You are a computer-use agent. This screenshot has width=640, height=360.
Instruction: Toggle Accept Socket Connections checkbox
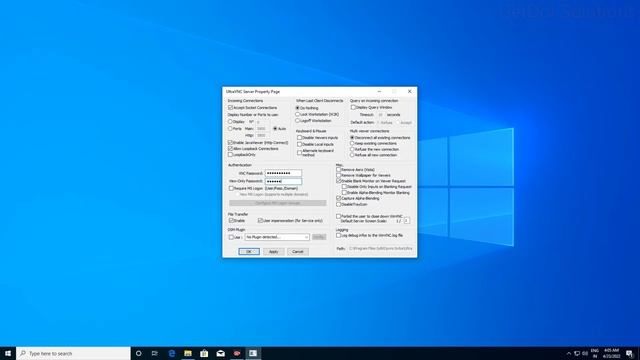(230, 107)
